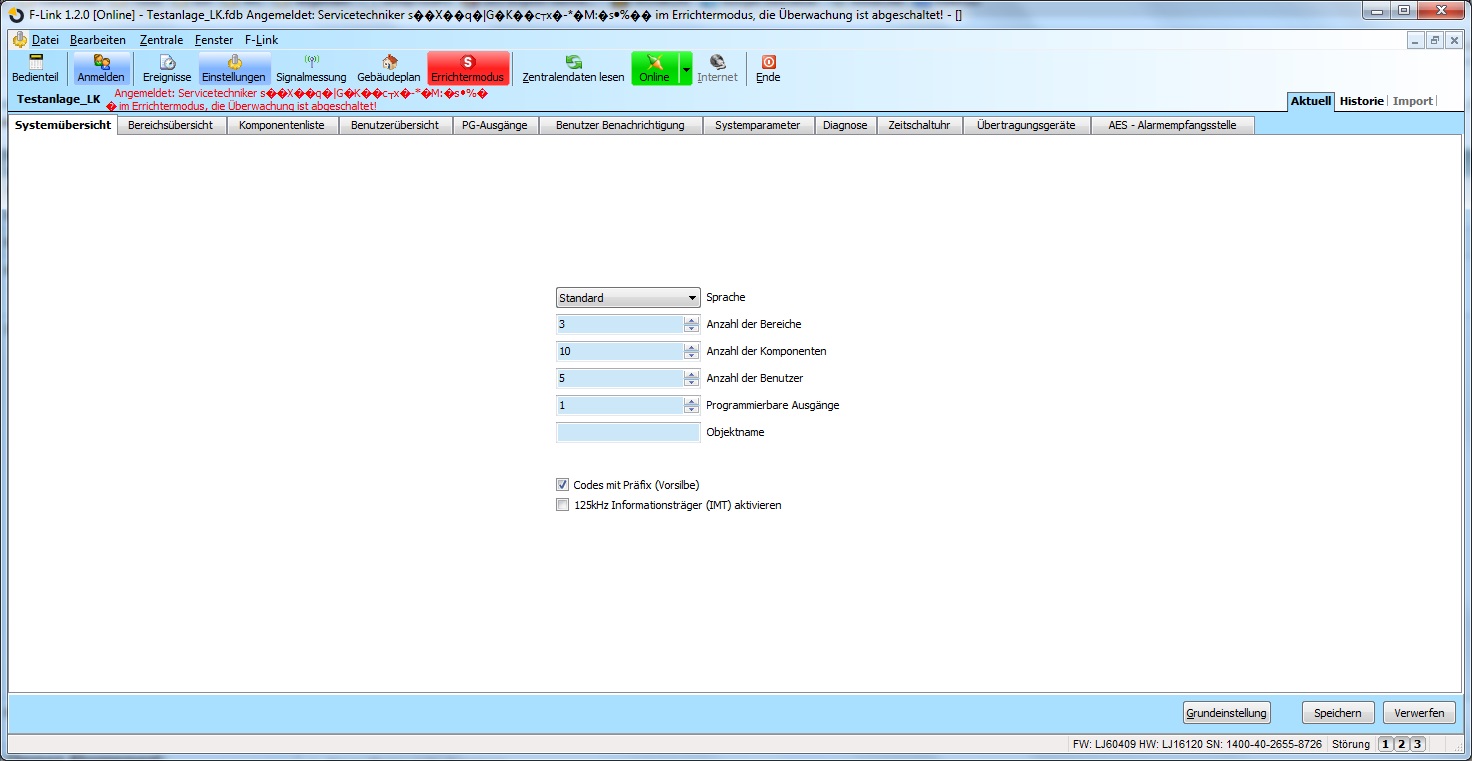
Task: Switch to the Historie view tab
Action: [x=1361, y=101]
